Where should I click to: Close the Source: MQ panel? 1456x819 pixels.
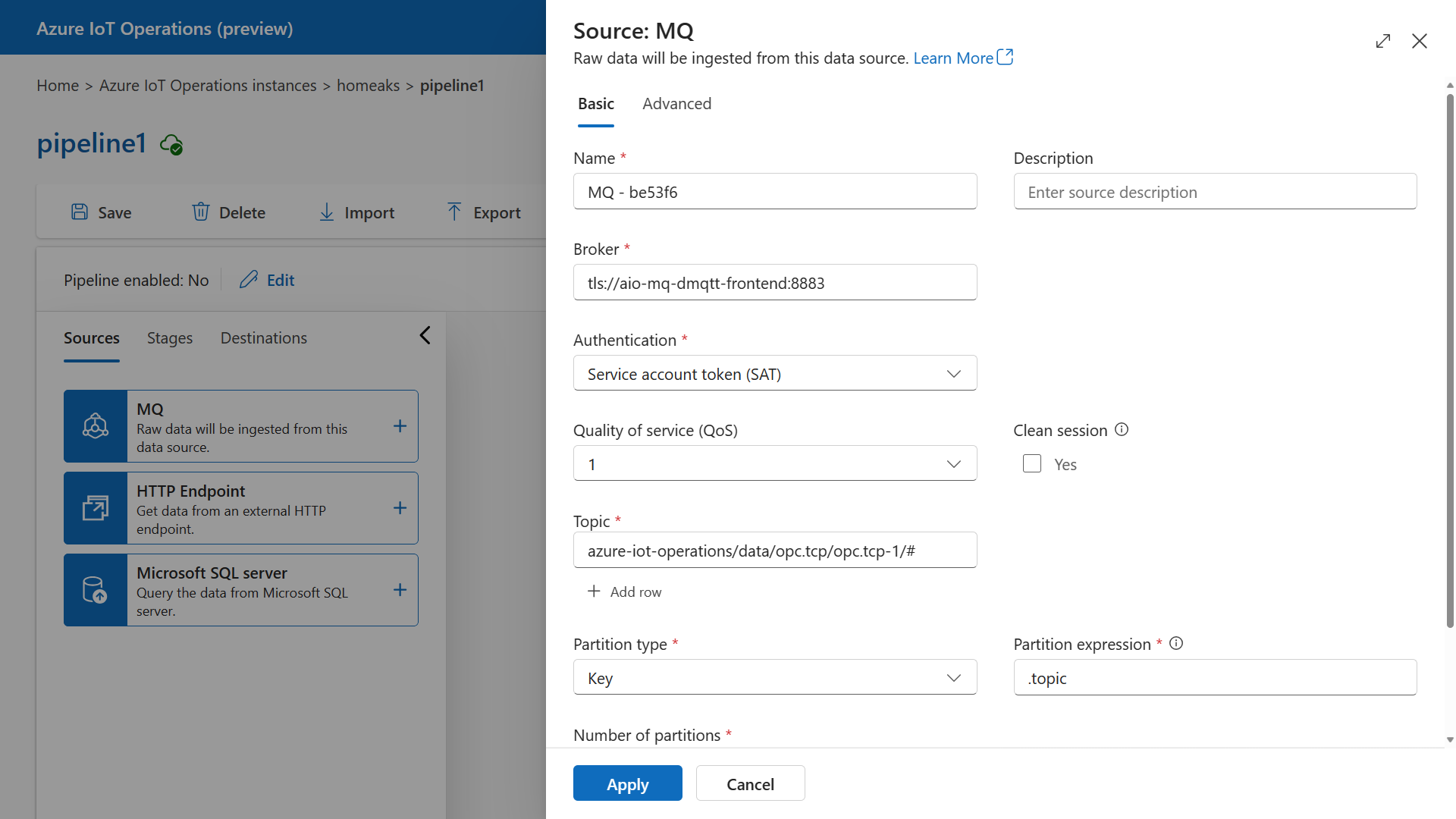point(1420,41)
